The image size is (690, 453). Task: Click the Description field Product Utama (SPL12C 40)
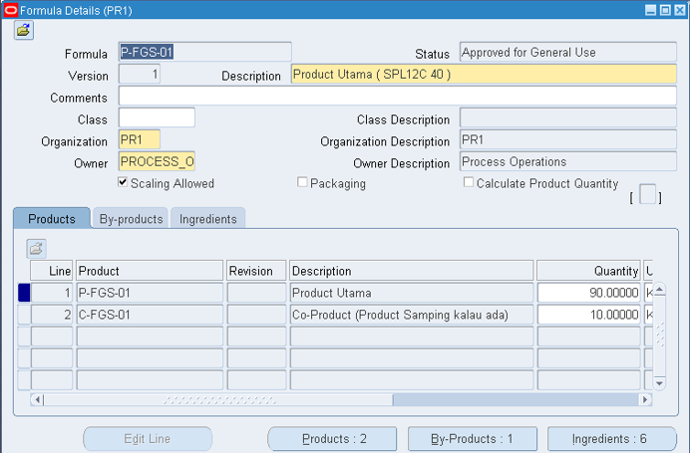(x=484, y=74)
